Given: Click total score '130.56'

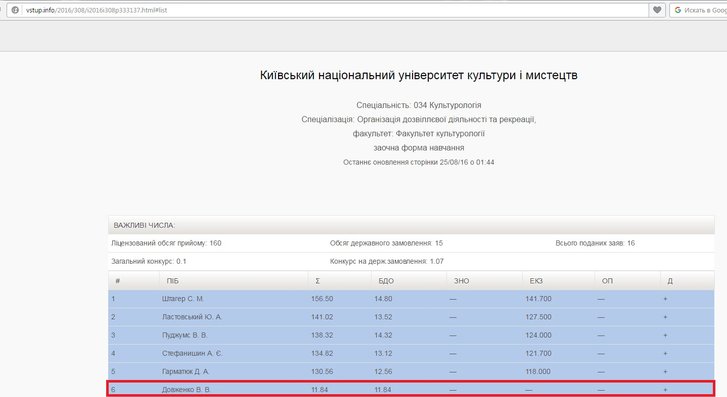Looking at the screenshot, I should coord(322,371).
